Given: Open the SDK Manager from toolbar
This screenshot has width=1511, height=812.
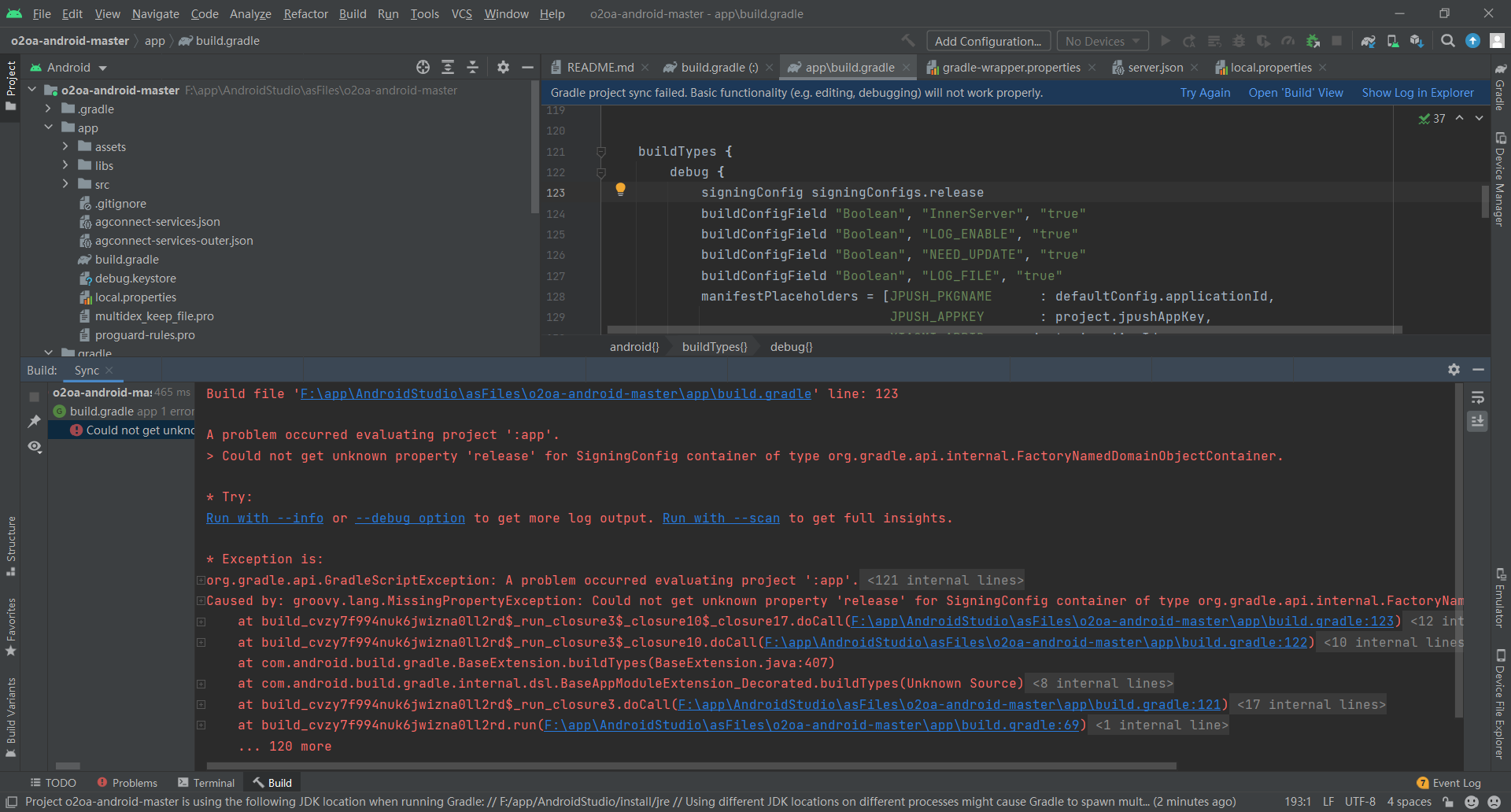Looking at the screenshot, I should (1417, 41).
